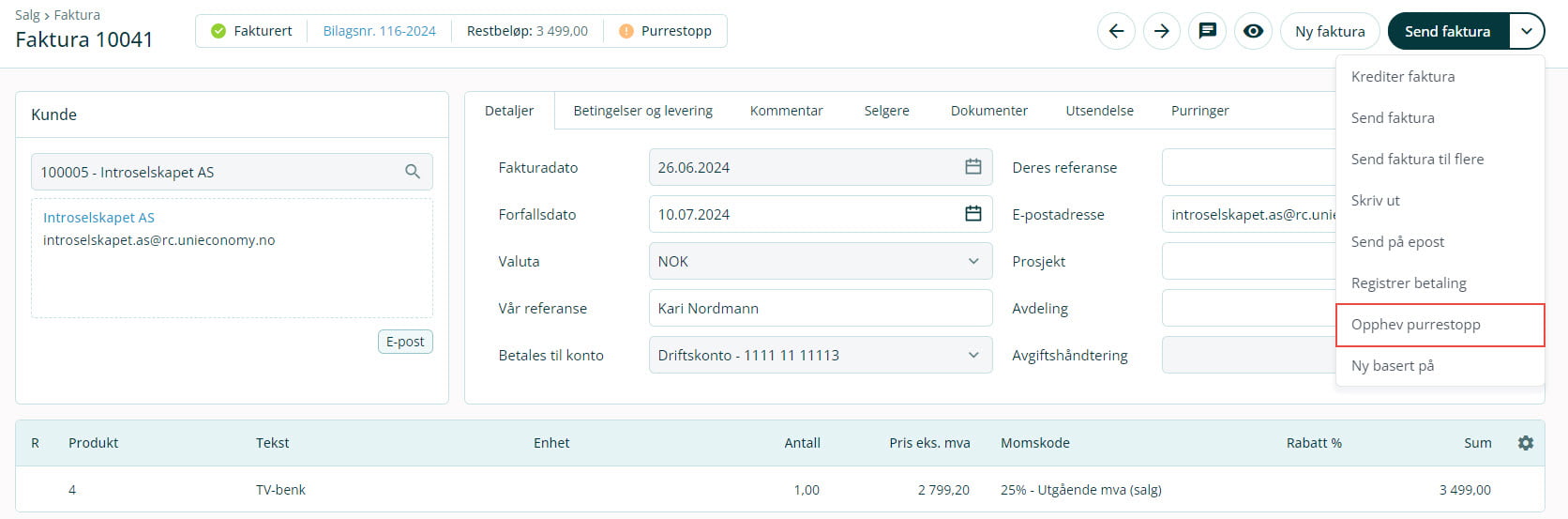Screen dimensions: 1568x519
Task: Open the calendar picker for Forfallsdato
Action: click(972, 214)
